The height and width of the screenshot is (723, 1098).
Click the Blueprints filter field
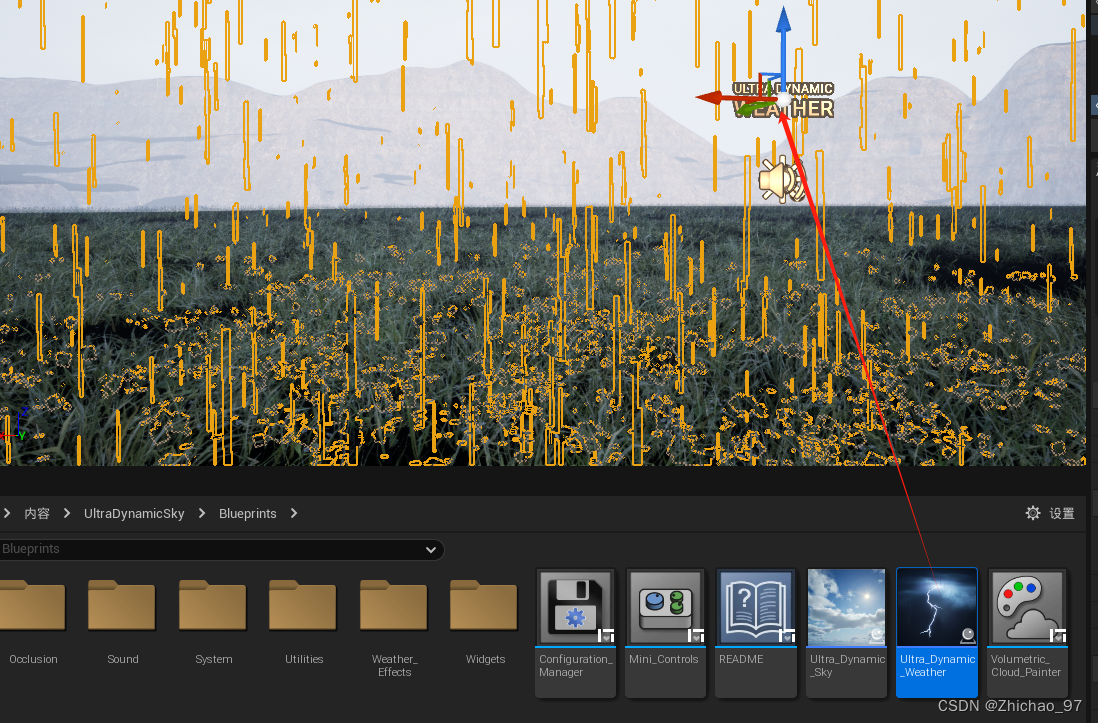(221, 549)
